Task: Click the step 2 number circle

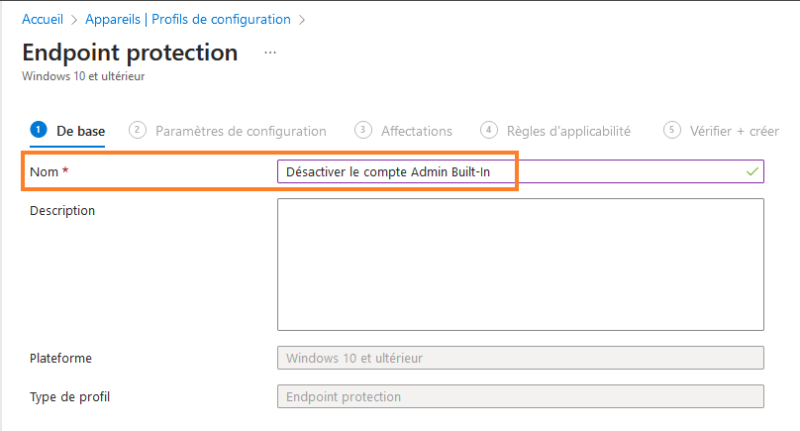Action: (x=138, y=130)
